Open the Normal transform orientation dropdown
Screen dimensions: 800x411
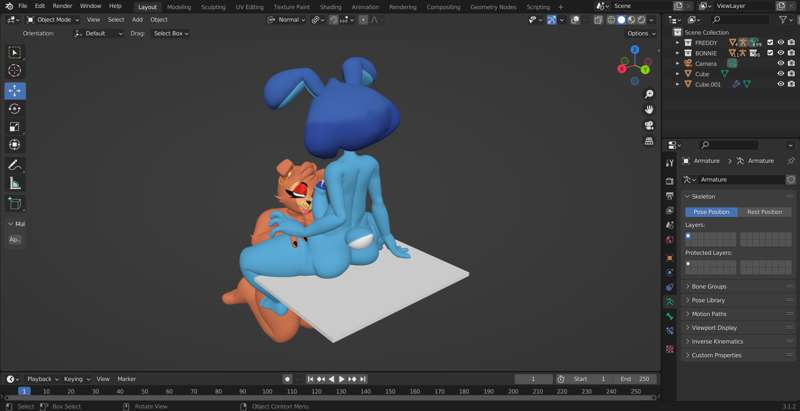(x=286, y=20)
